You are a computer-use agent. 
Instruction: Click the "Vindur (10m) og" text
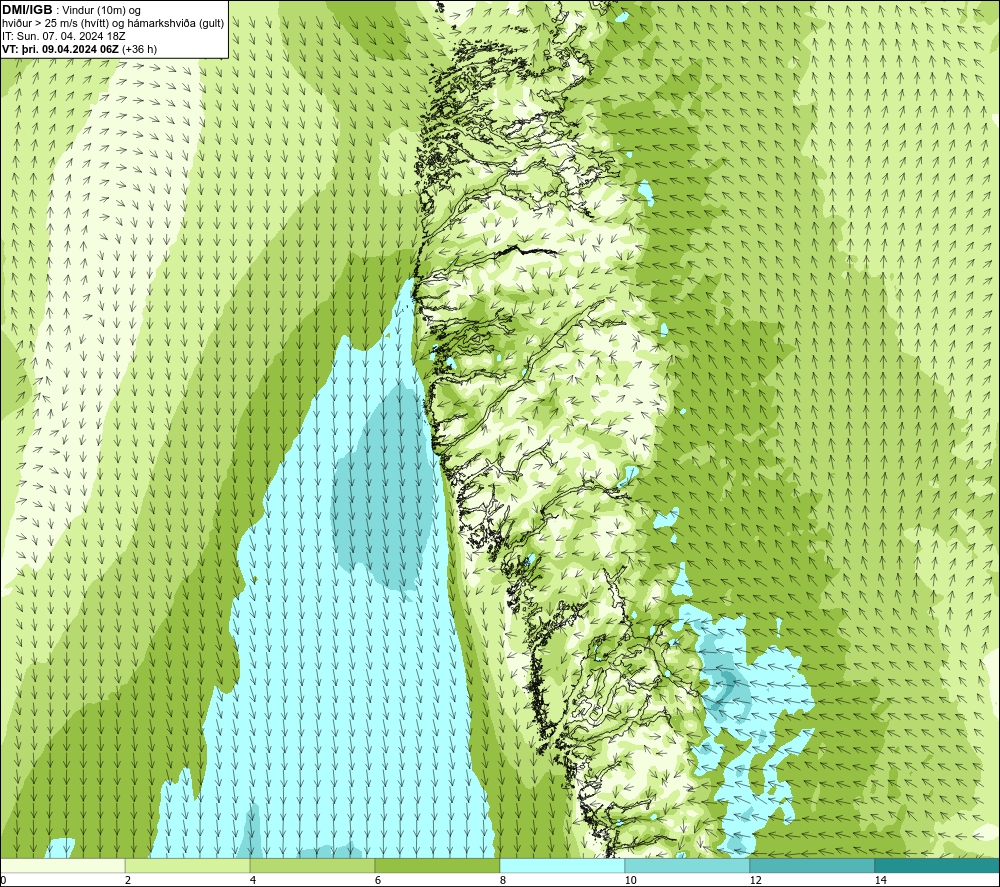tap(101, 11)
